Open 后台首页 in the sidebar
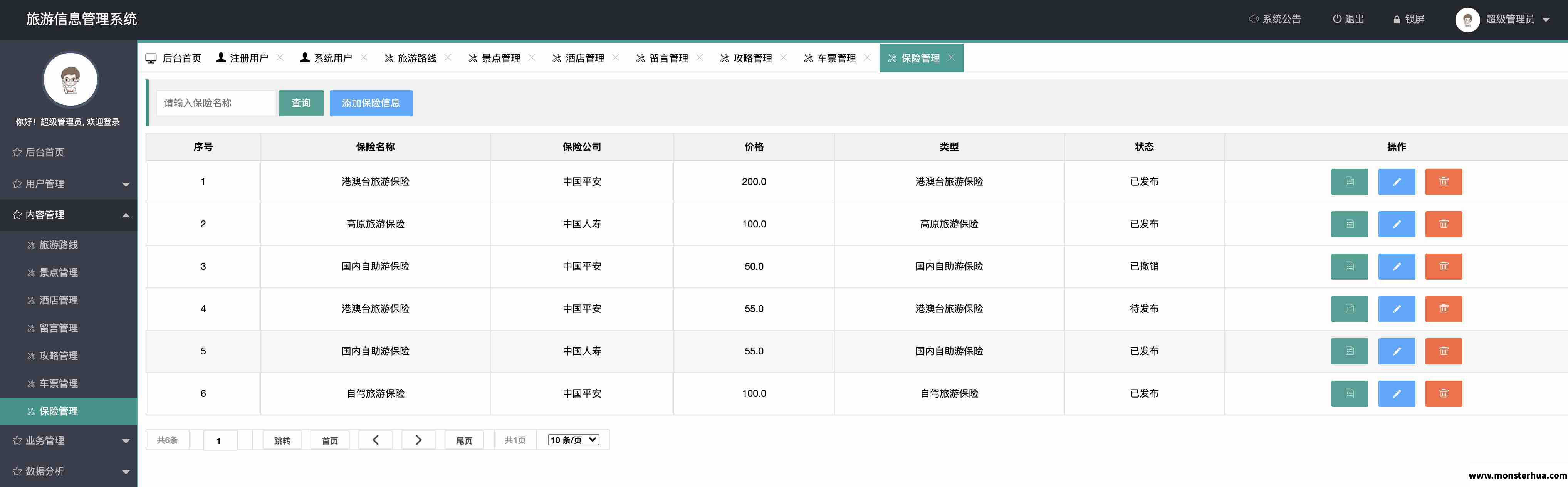 (x=69, y=152)
